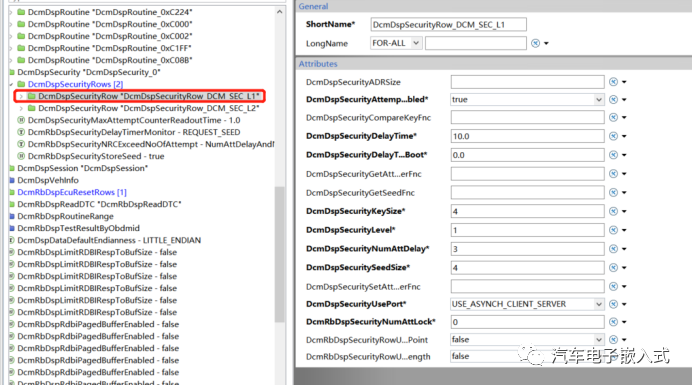This screenshot has width=692, height=386.
Task: Select DcmDspRoutine_0xC08B tree item
Action: click(110, 60)
